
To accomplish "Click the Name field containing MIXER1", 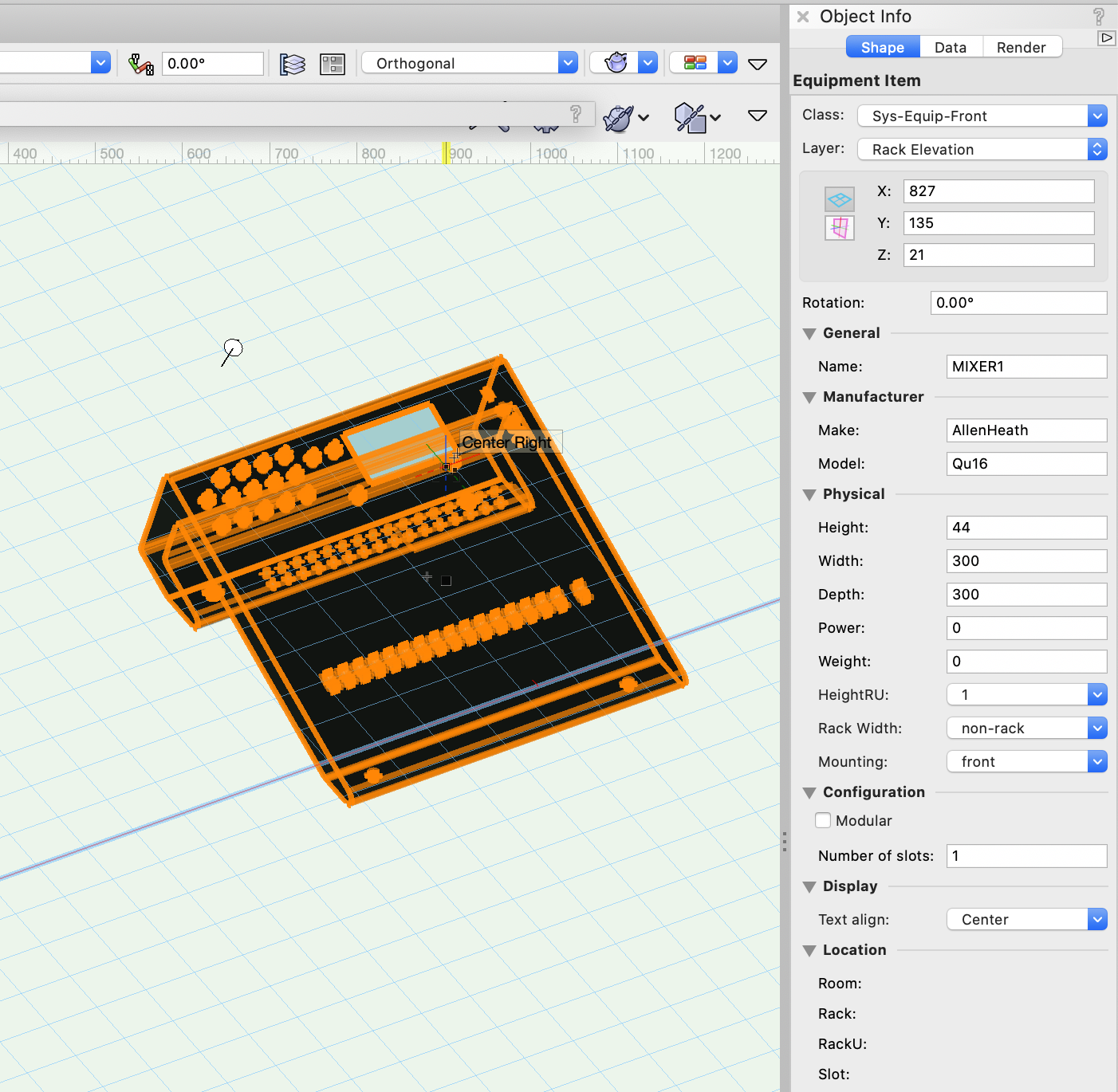I will click(x=1026, y=367).
